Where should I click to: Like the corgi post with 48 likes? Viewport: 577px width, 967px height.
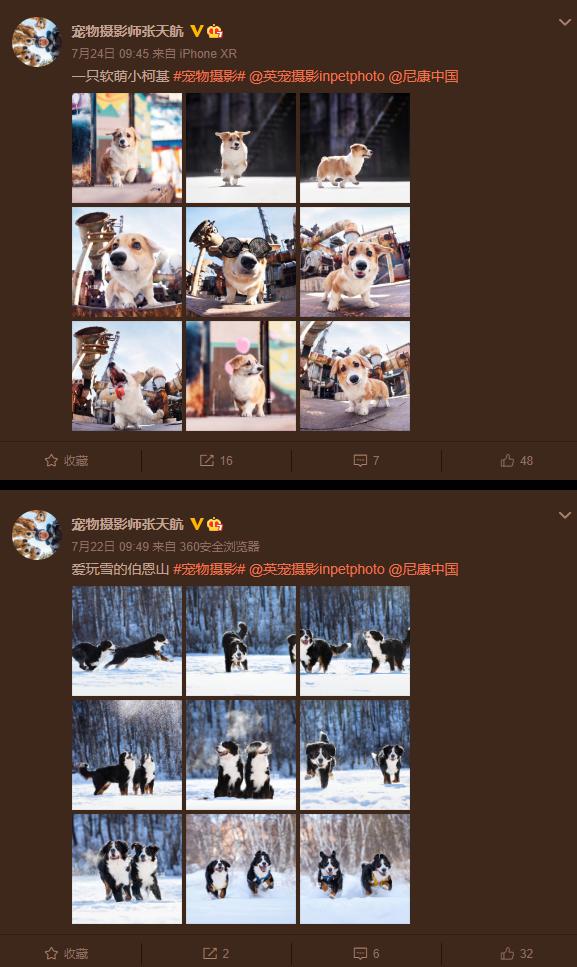[x=507, y=460]
